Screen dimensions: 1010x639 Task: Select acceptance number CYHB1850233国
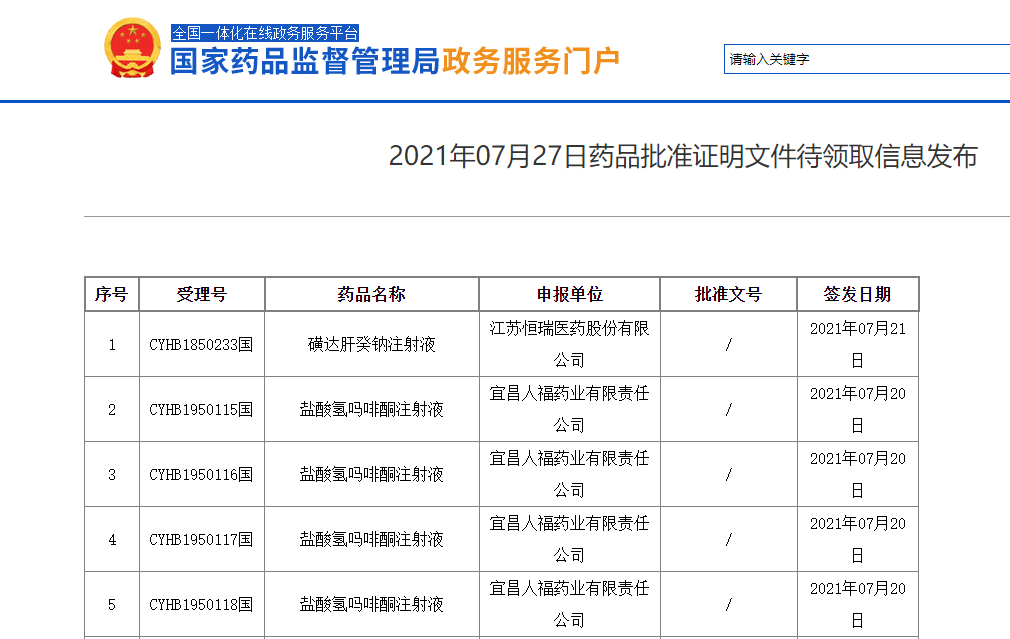201,345
